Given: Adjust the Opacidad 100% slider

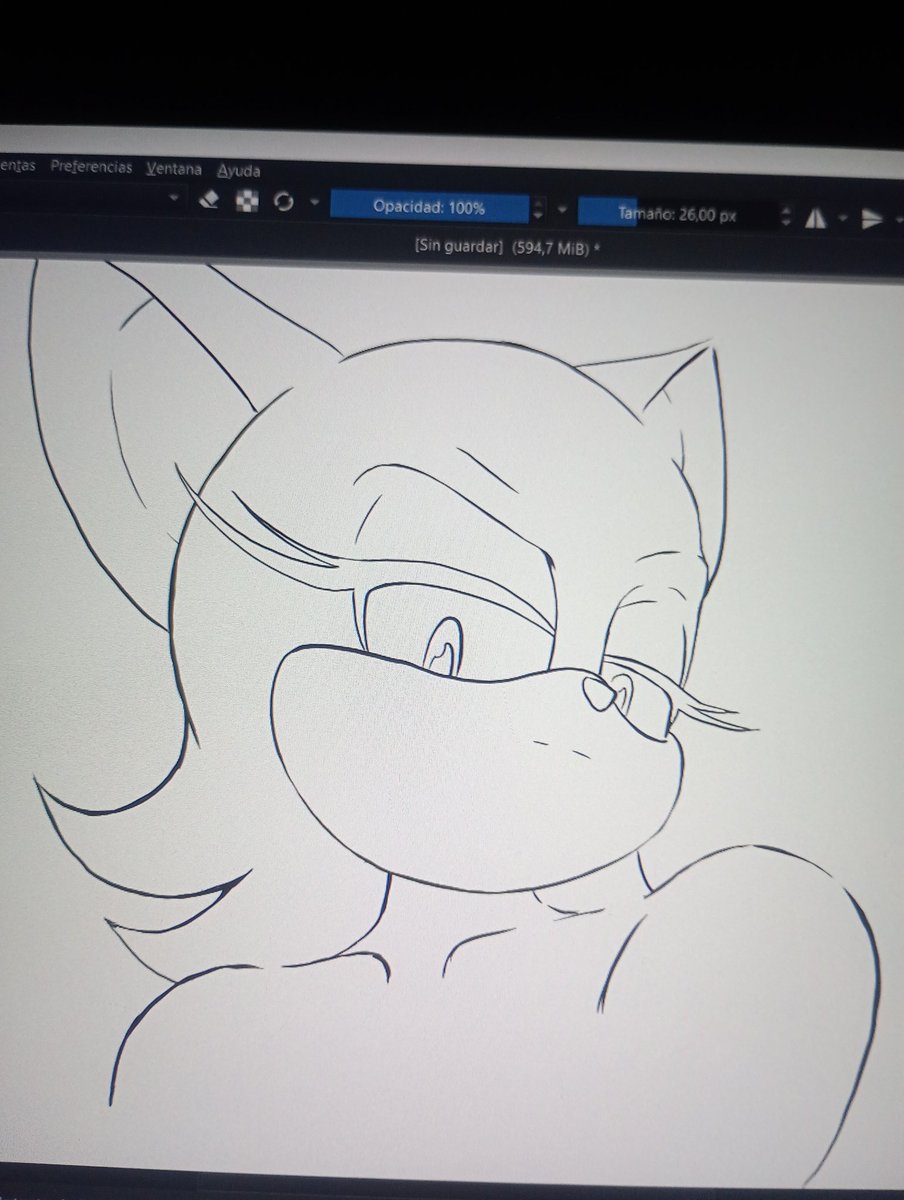Looking at the screenshot, I should (x=429, y=207).
